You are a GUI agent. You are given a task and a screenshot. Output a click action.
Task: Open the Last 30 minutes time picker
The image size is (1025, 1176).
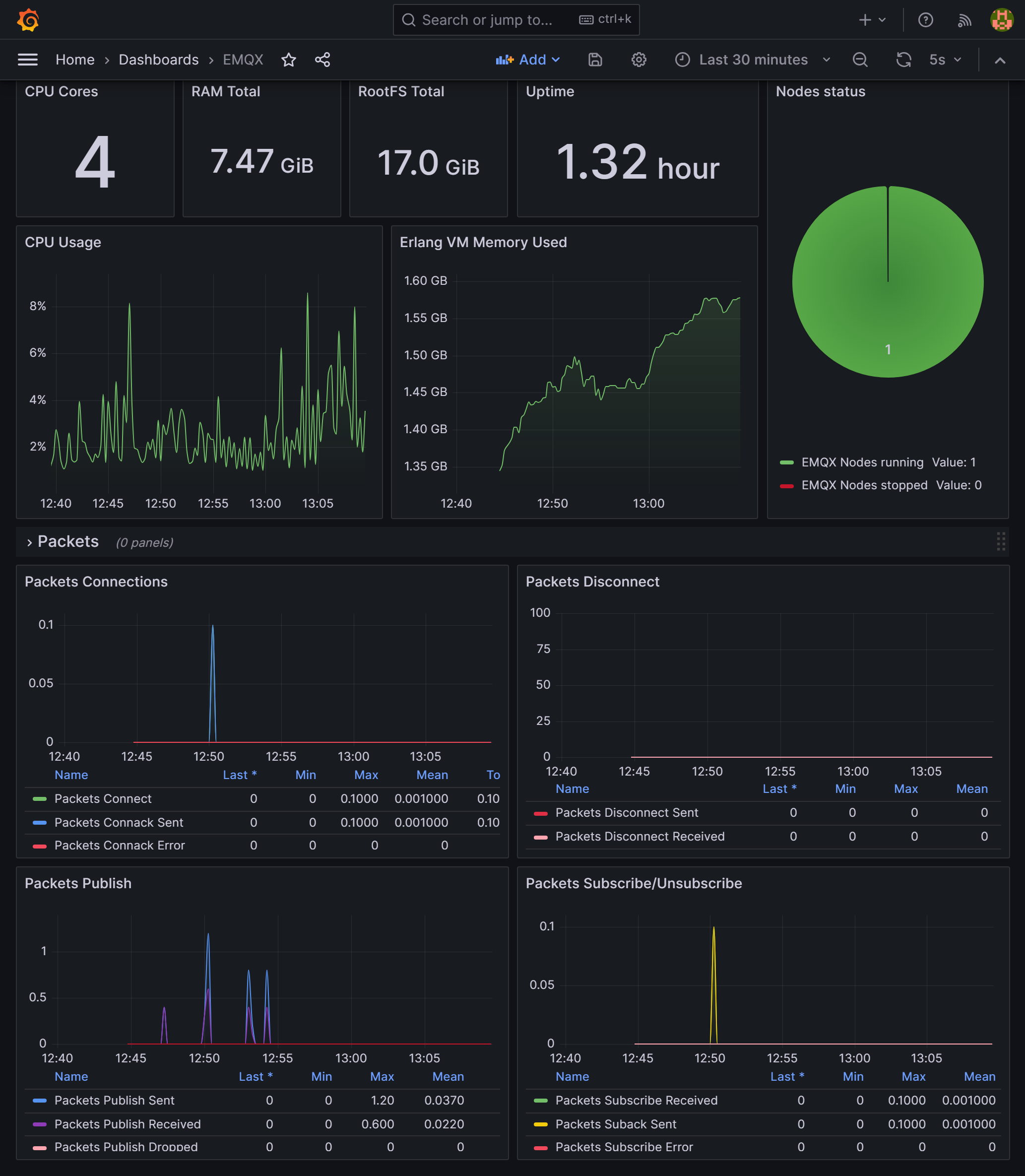pos(753,60)
